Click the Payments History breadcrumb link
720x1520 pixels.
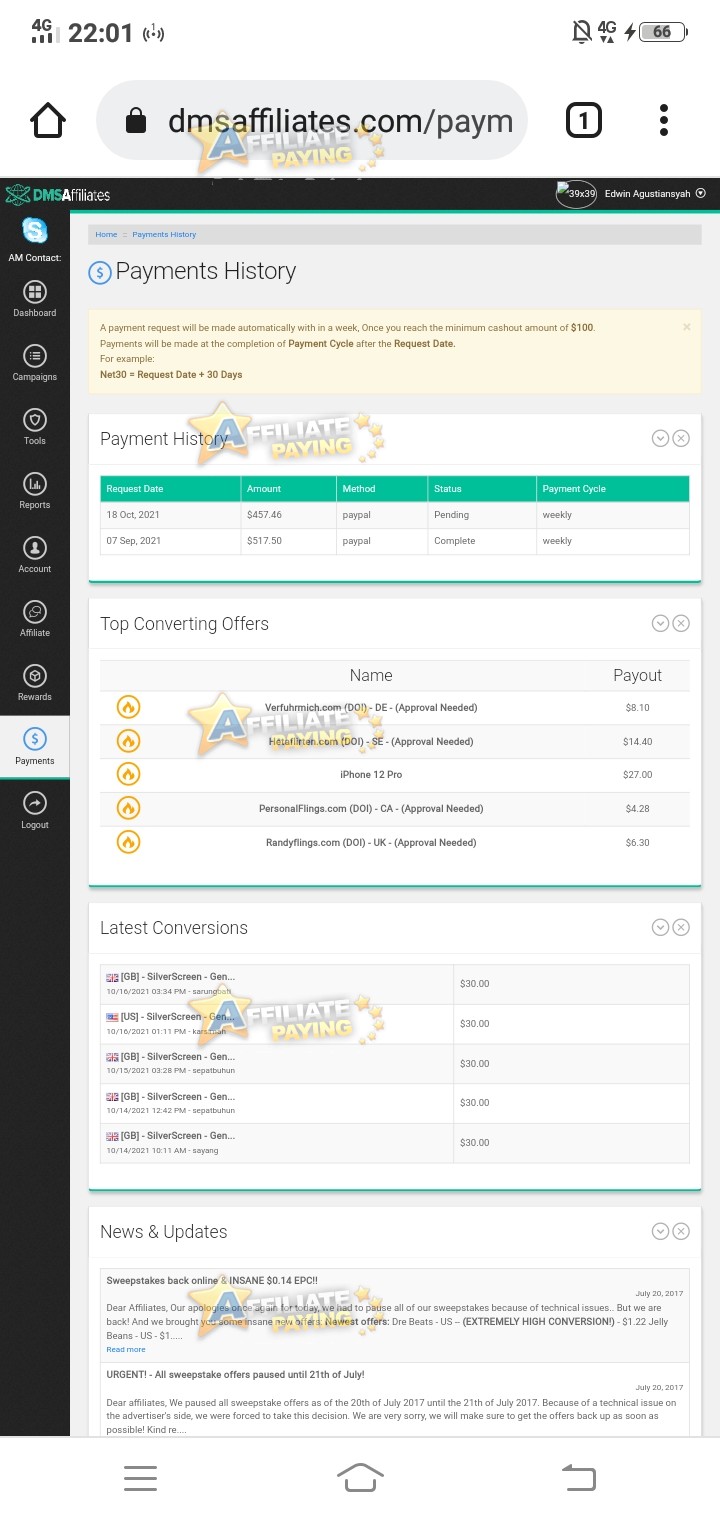pyautogui.click(x=164, y=234)
